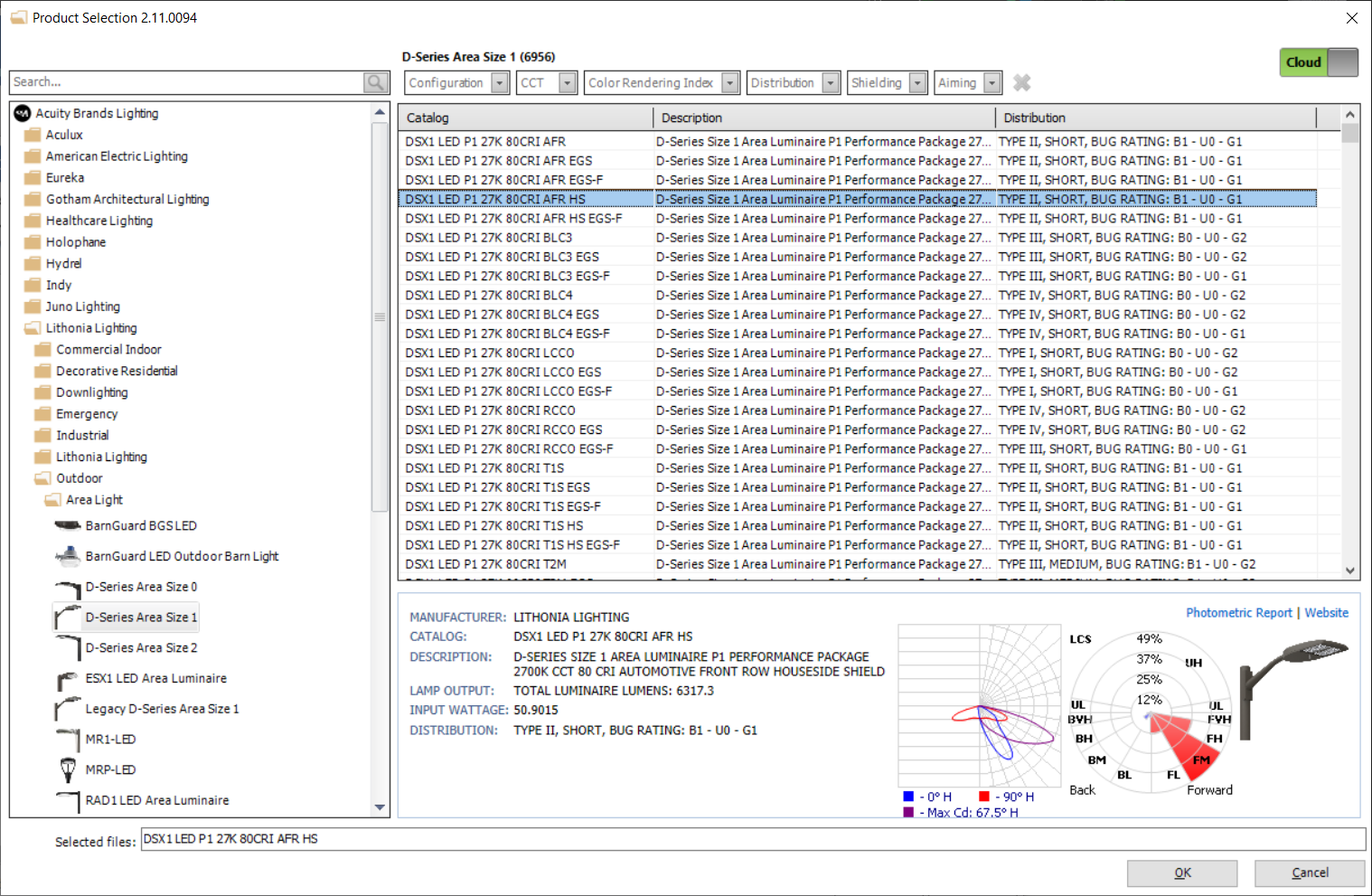1372x896 pixels.
Task: Sort by the Description column header
Action: tap(823, 118)
